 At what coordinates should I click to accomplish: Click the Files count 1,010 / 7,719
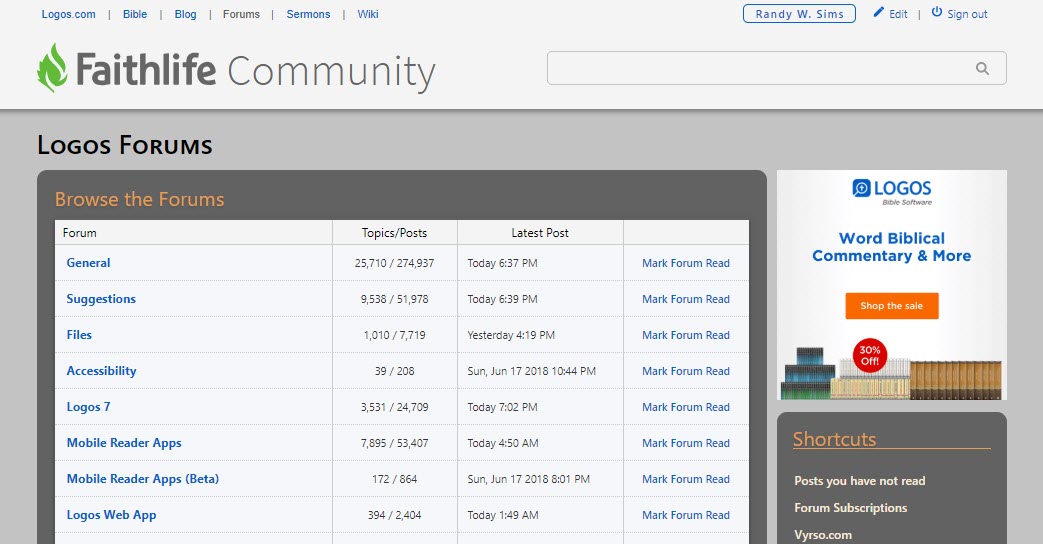click(x=394, y=335)
